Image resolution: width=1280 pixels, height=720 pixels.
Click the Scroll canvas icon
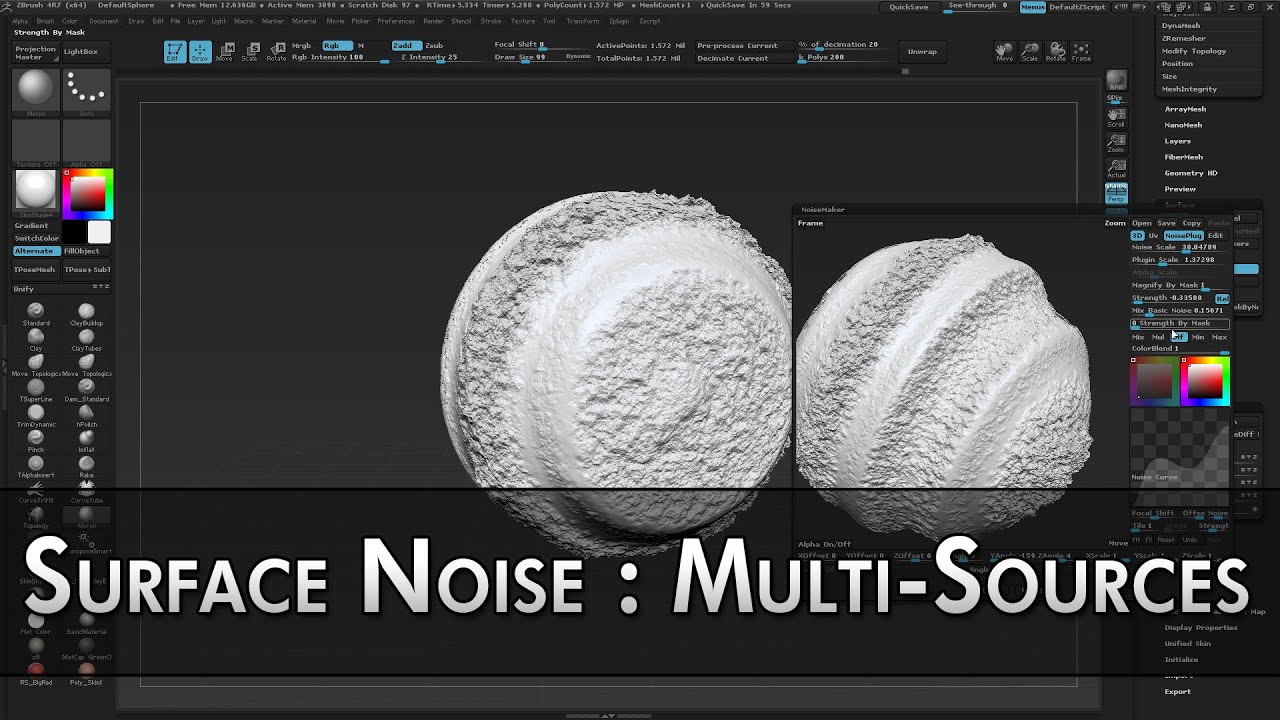click(x=1116, y=117)
